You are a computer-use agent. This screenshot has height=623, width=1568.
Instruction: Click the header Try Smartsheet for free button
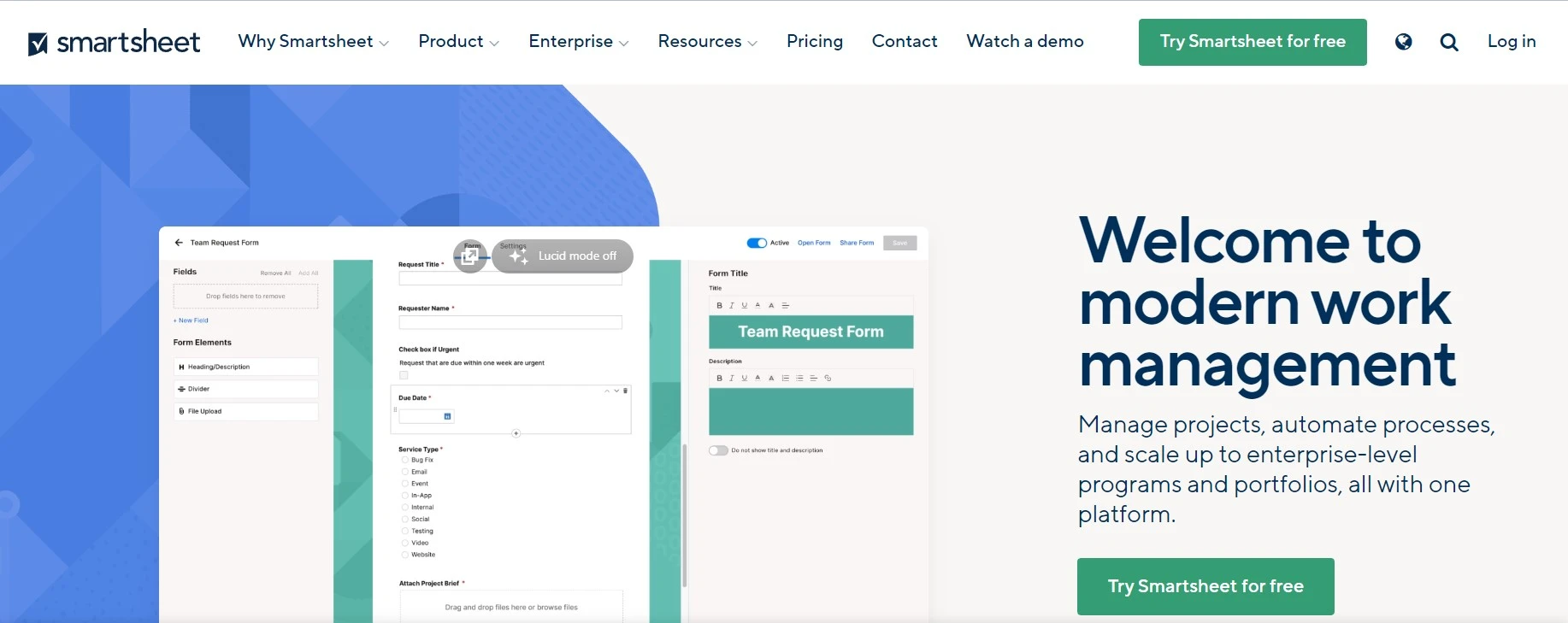tap(1253, 42)
